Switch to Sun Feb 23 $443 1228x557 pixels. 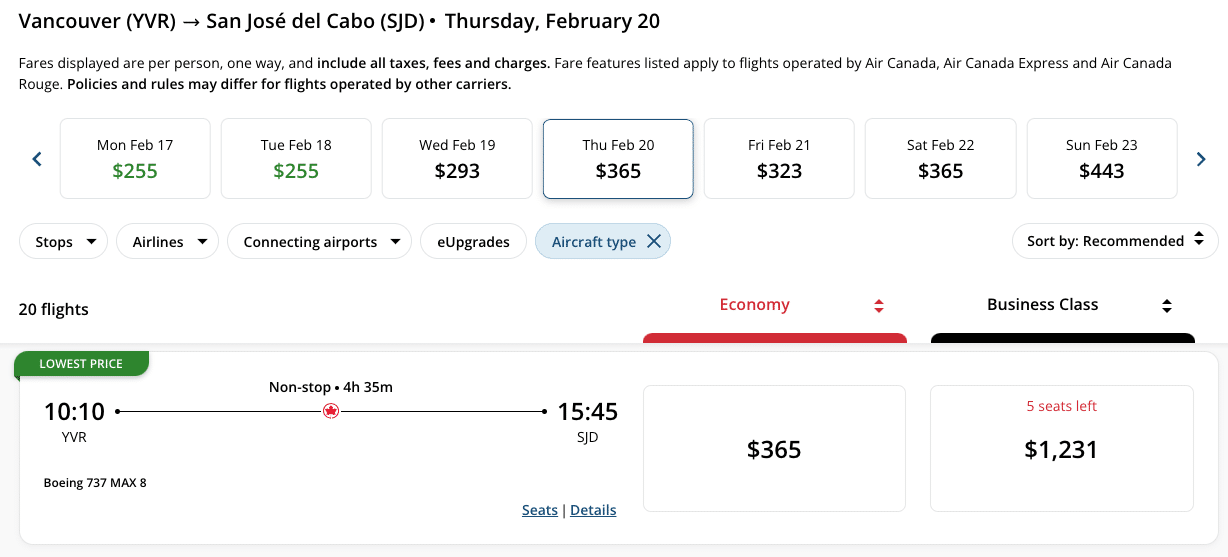1101,159
